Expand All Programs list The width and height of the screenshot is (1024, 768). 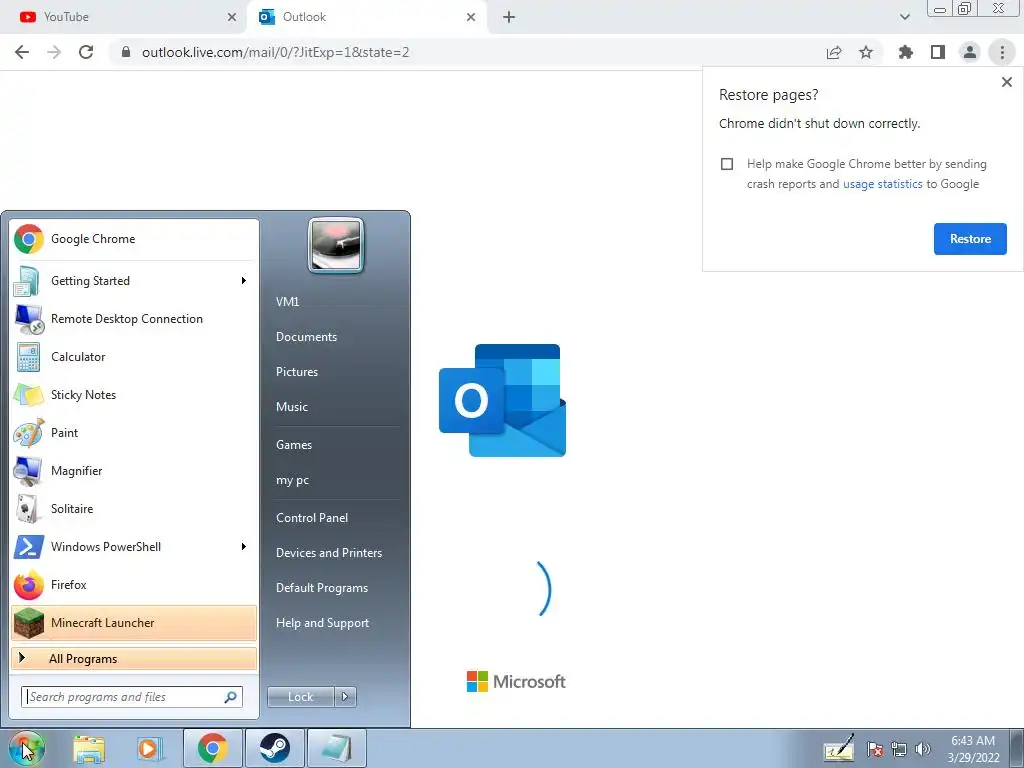[x=134, y=658]
